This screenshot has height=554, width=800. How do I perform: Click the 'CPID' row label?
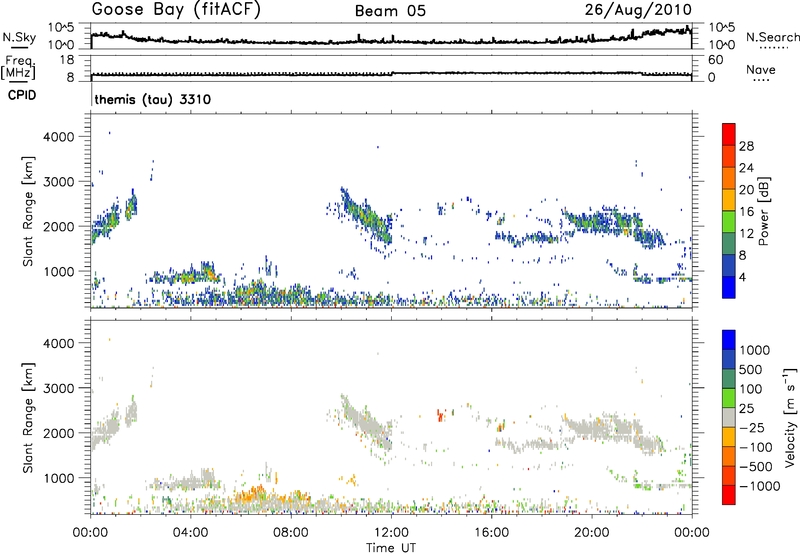click(x=22, y=95)
